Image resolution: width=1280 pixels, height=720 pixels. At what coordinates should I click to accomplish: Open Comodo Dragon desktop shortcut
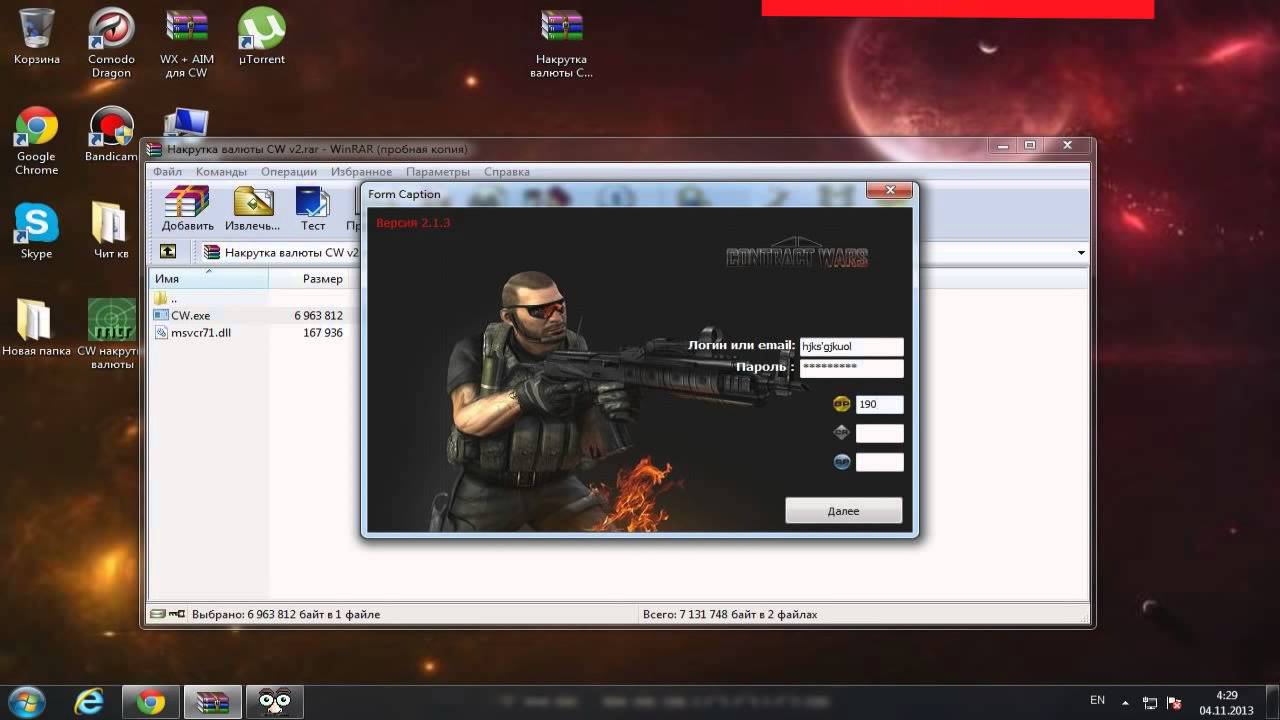coord(111,43)
